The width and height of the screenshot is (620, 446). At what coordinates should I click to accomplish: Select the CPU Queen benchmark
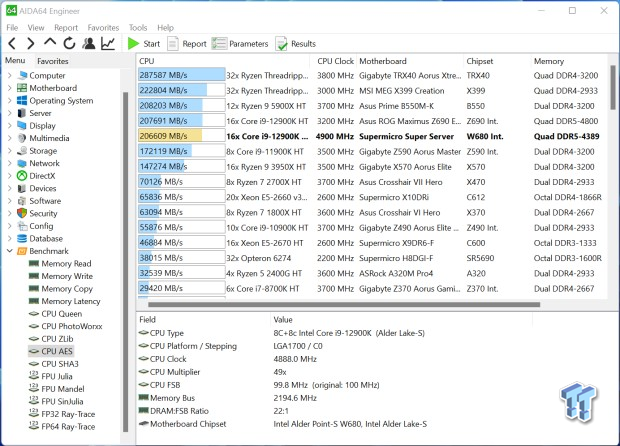(x=60, y=314)
